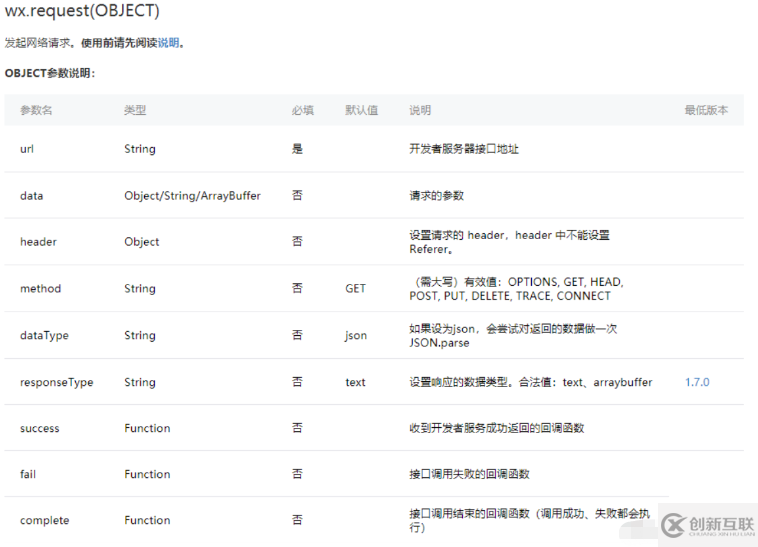Click the method parameter name

pyautogui.click(x=40, y=289)
